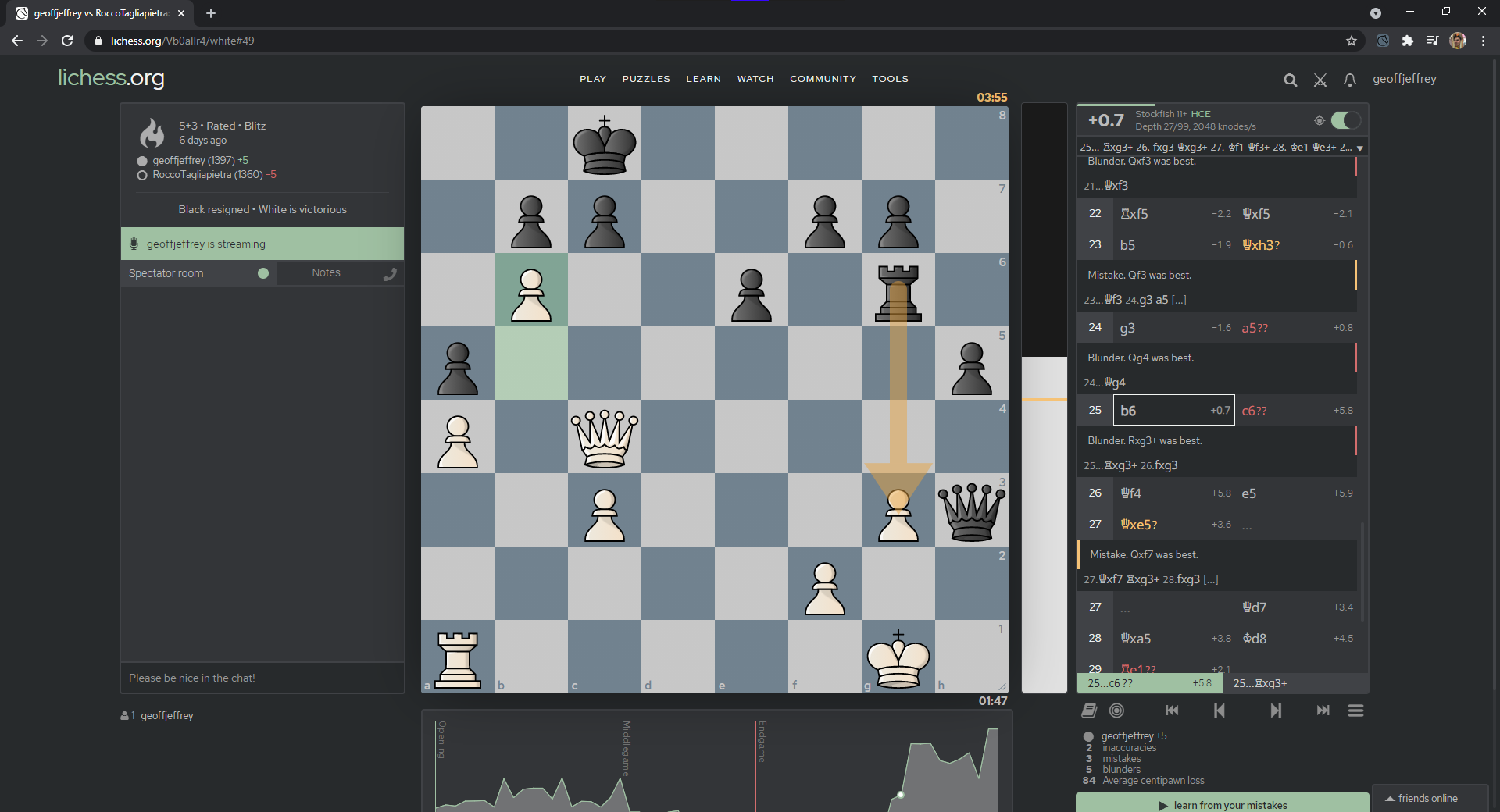Click the black king on c8
This screenshot has width=1500, height=812.
tap(605, 144)
